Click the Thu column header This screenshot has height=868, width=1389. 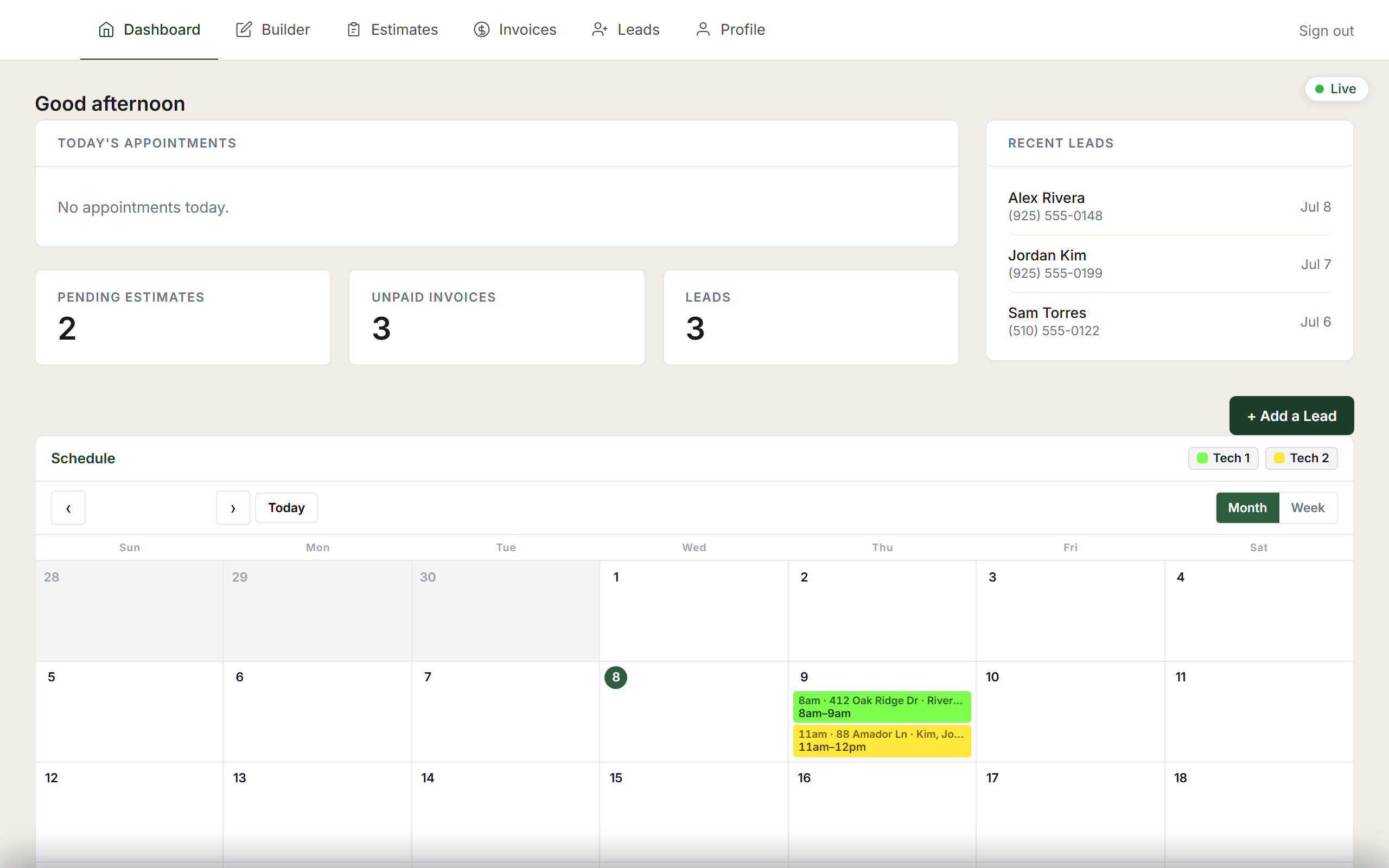(x=882, y=548)
